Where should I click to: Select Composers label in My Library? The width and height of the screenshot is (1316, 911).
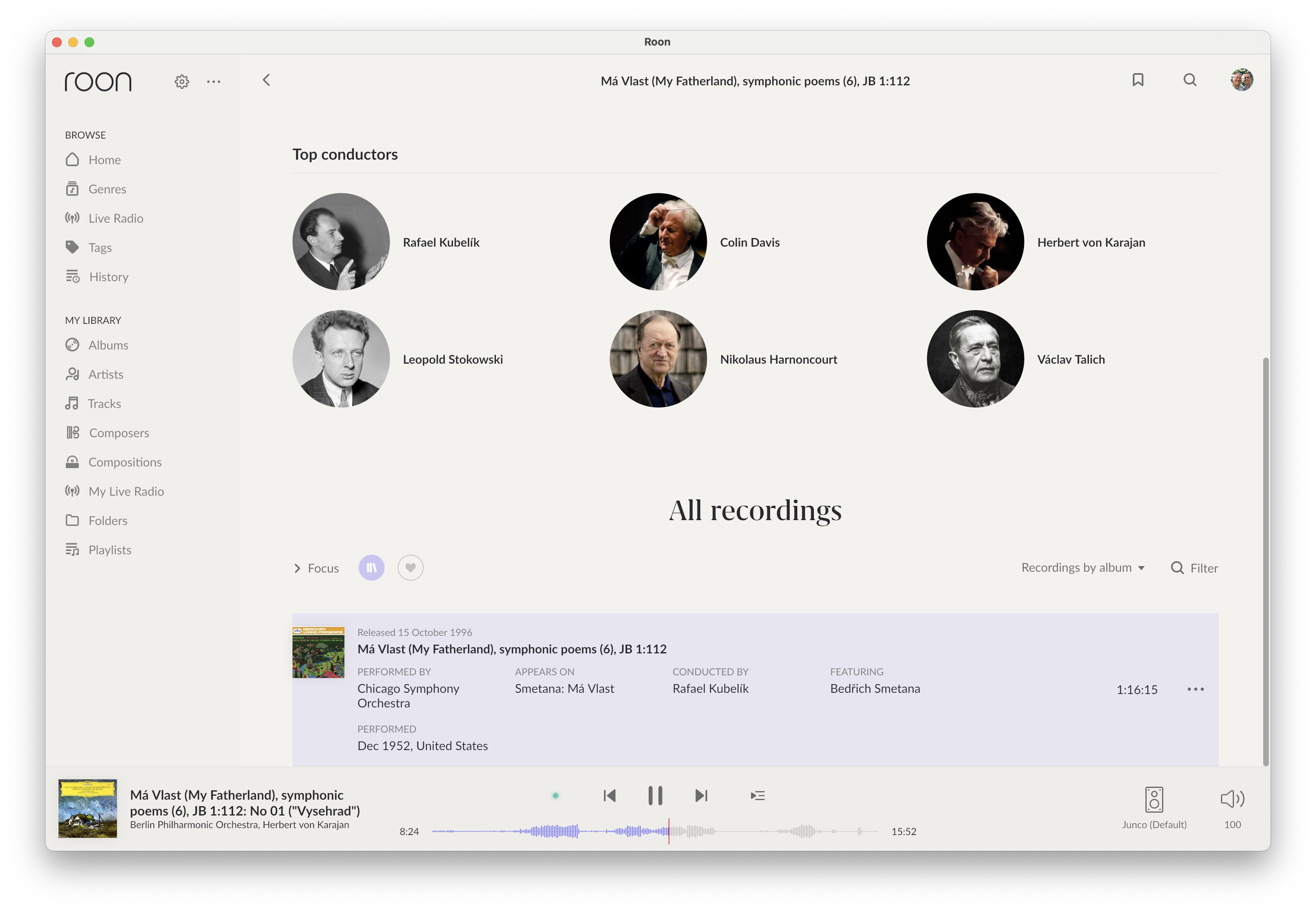click(x=119, y=433)
